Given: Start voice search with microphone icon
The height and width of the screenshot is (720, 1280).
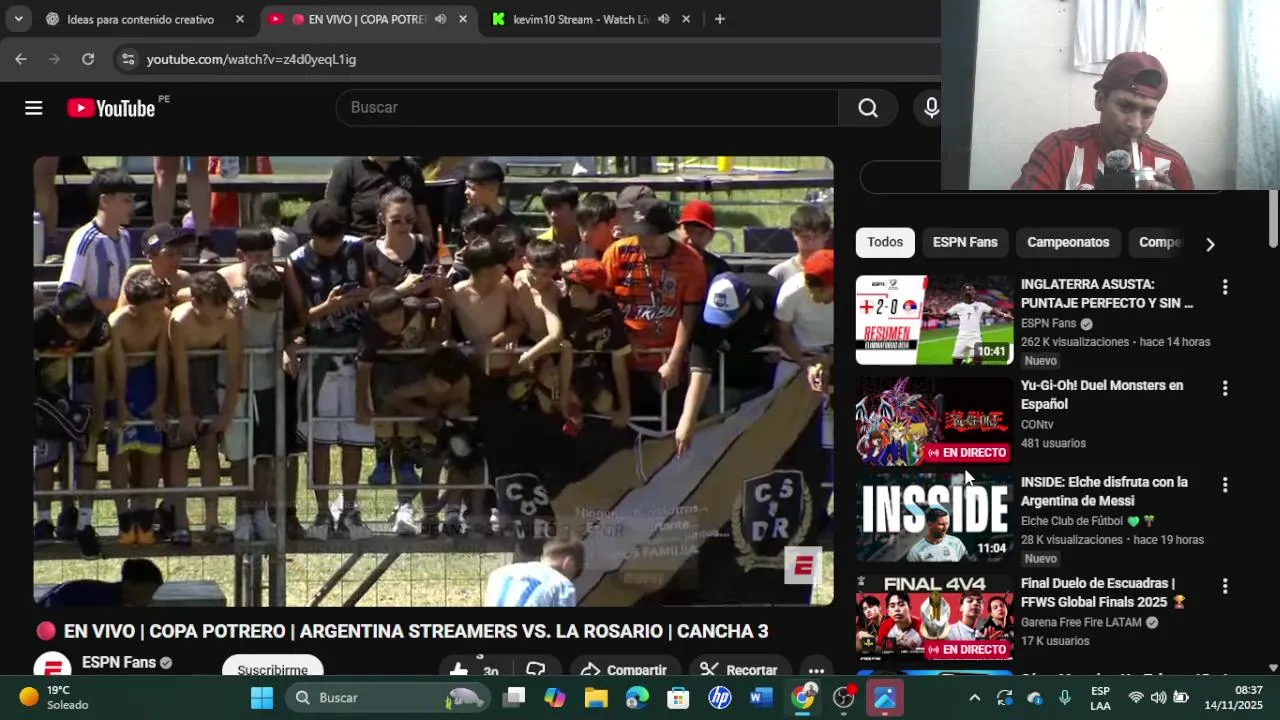Looking at the screenshot, I should point(931,108).
